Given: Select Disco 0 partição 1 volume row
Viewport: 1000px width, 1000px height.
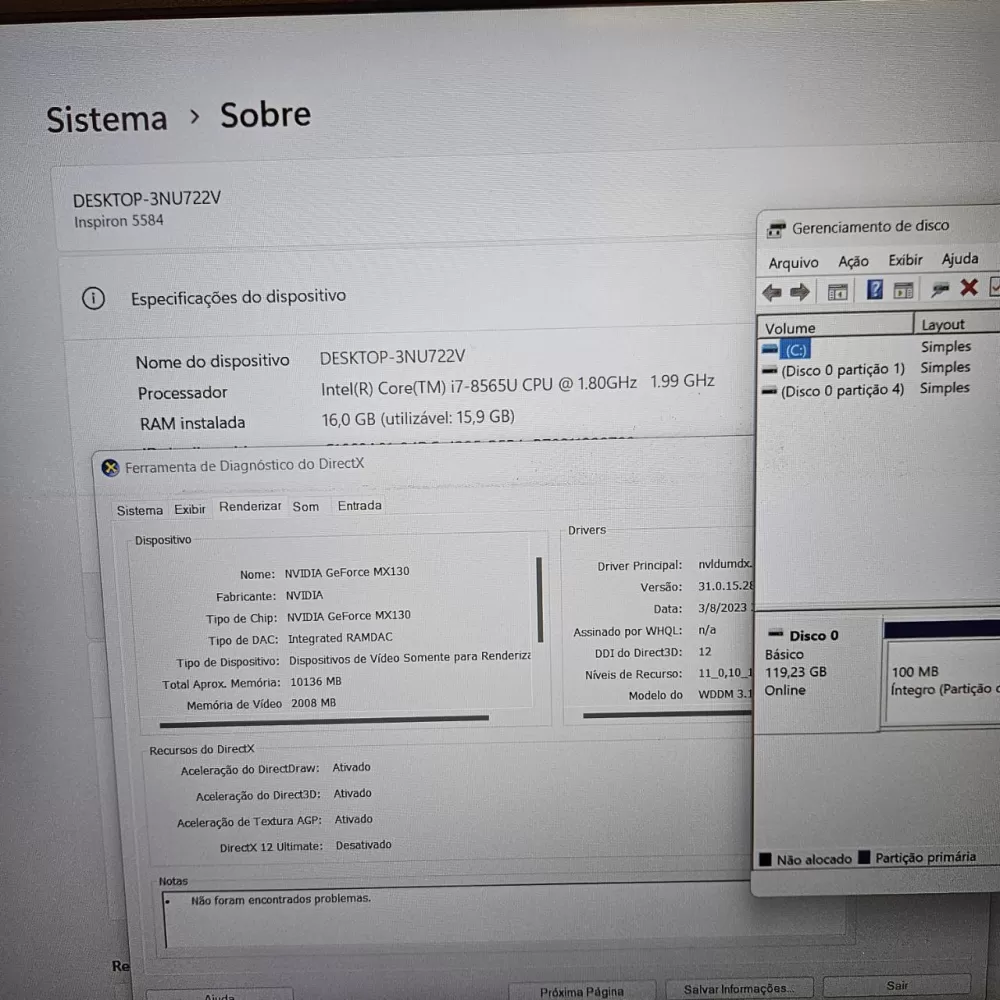Looking at the screenshot, I should coord(842,370).
